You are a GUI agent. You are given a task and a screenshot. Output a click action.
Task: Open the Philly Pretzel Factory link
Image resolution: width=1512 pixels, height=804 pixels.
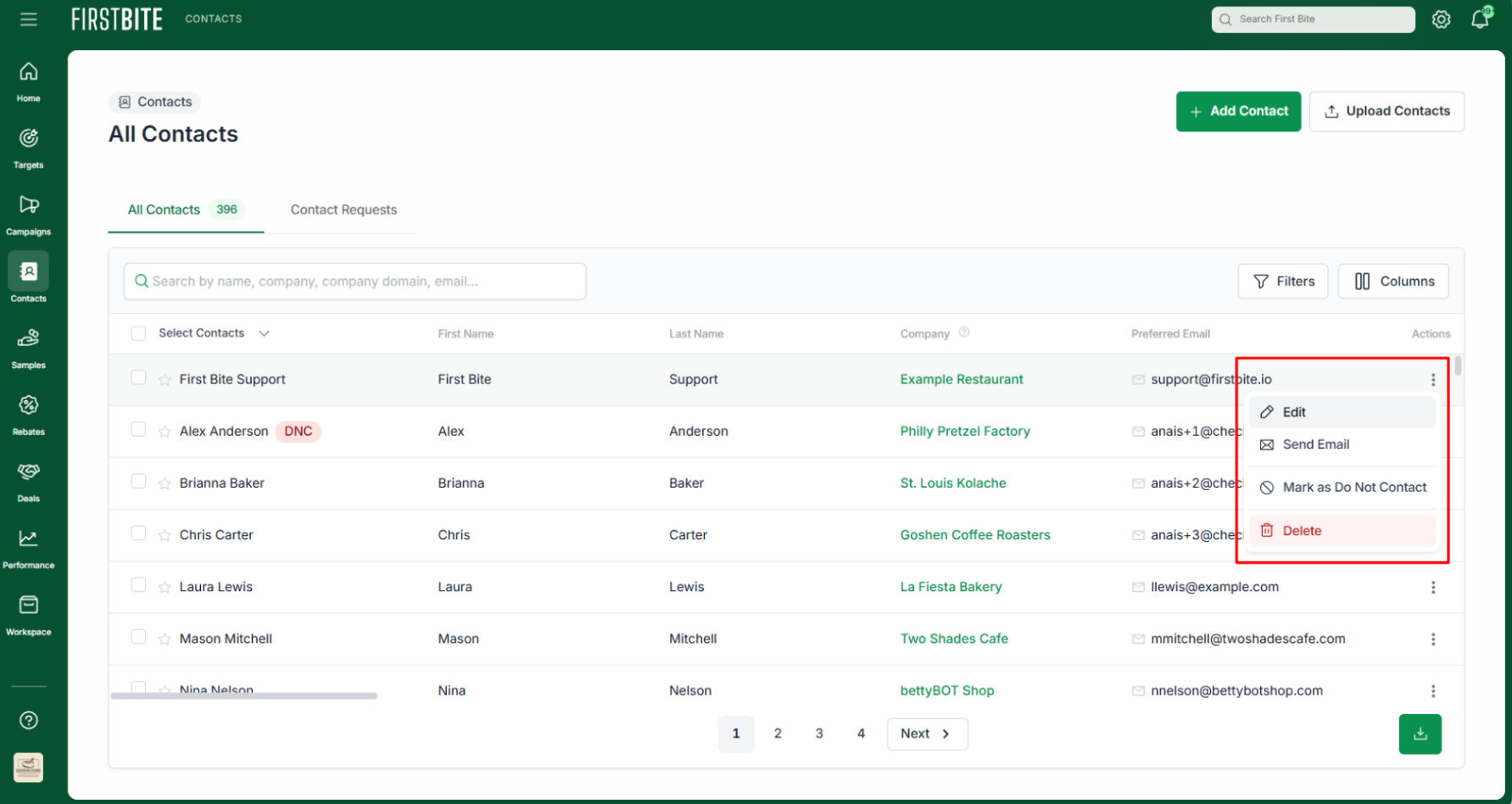[965, 431]
